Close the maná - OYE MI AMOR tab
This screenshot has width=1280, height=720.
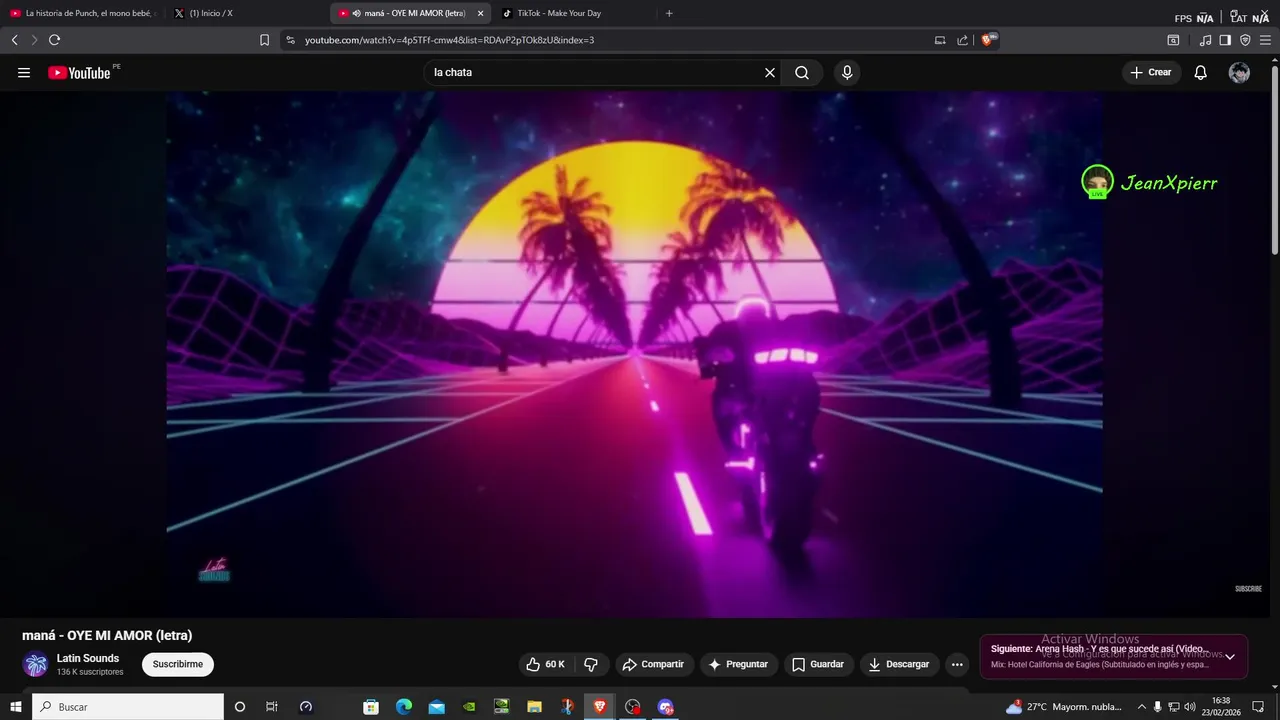[480, 13]
